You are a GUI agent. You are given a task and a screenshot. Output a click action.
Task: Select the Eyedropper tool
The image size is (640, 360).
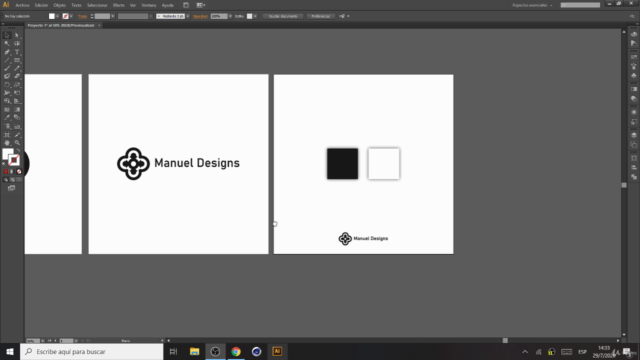(x=7, y=118)
